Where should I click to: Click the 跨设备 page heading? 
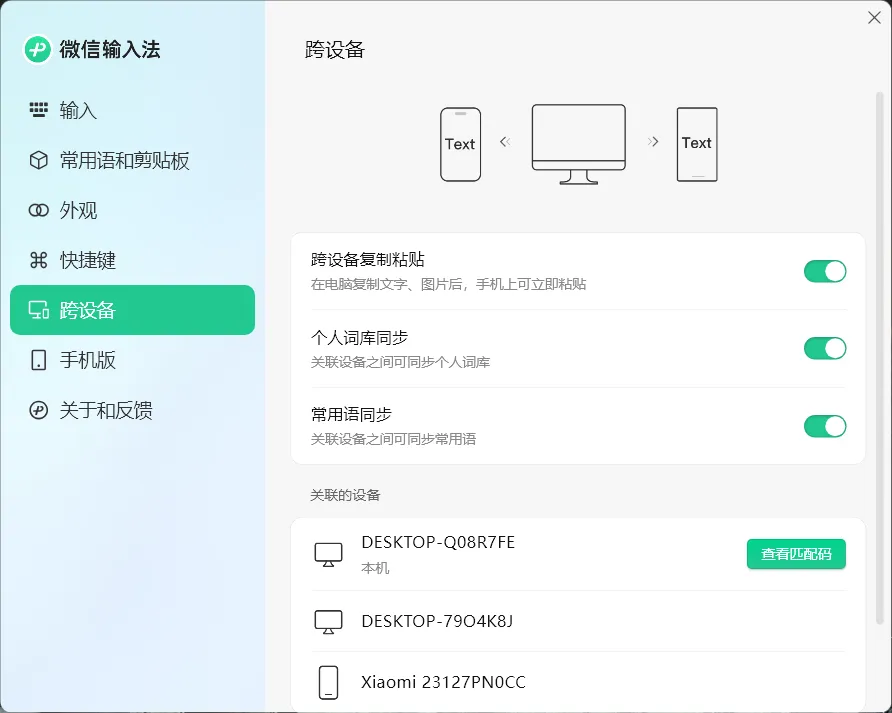(334, 50)
